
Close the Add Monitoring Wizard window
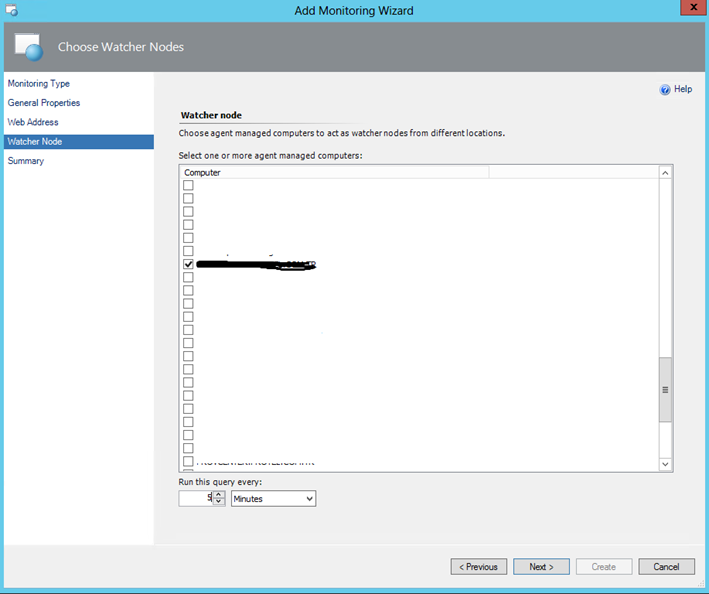pos(688,9)
